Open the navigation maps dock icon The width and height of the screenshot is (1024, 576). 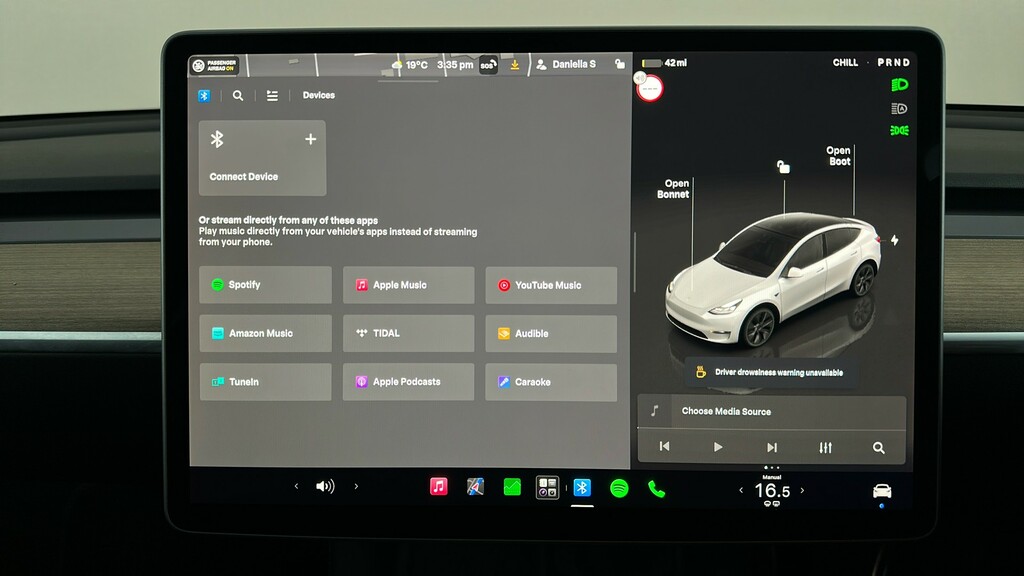click(x=475, y=487)
